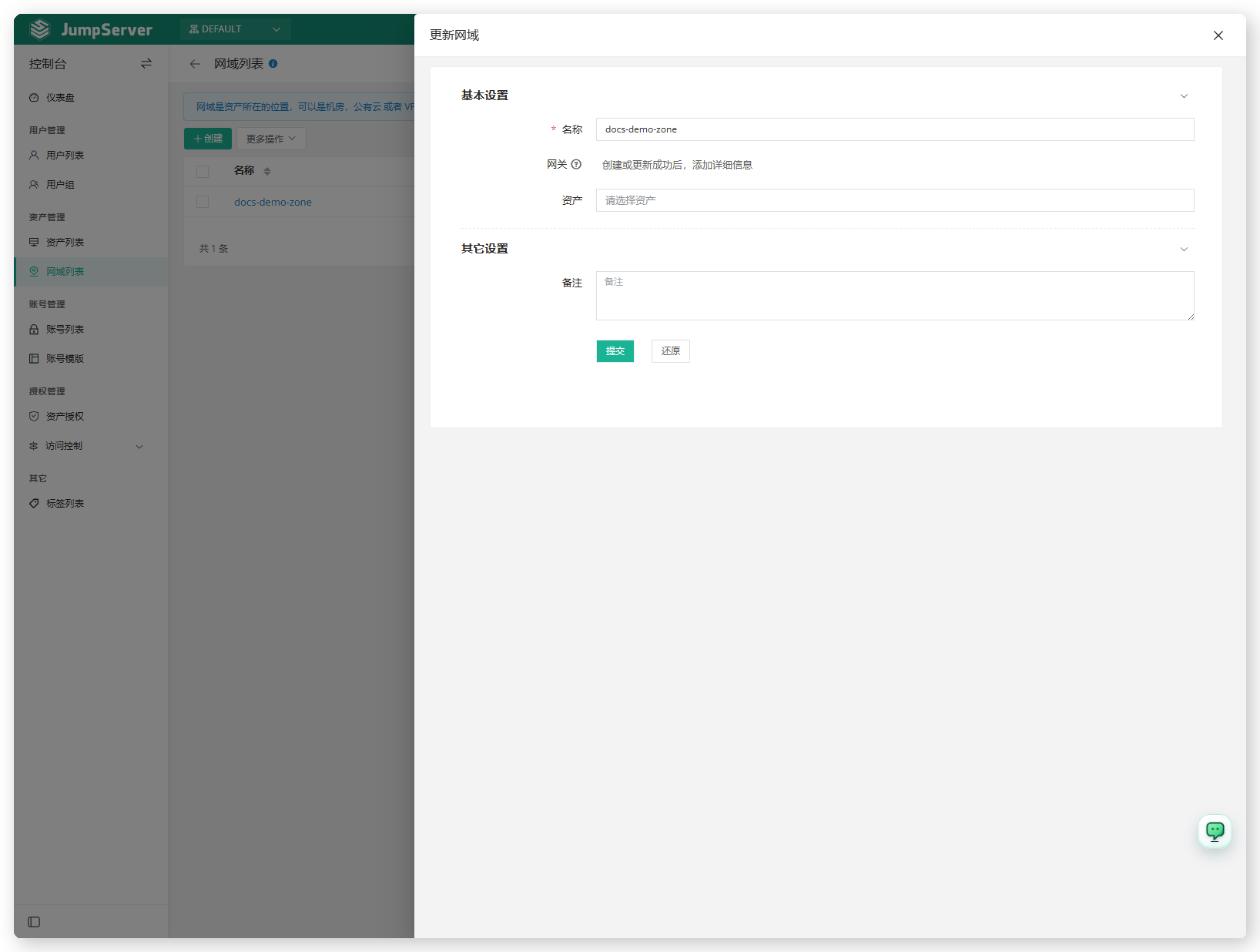Open the 更多操作 dropdown
This screenshot has width=1260, height=952.
[x=271, y=139]
